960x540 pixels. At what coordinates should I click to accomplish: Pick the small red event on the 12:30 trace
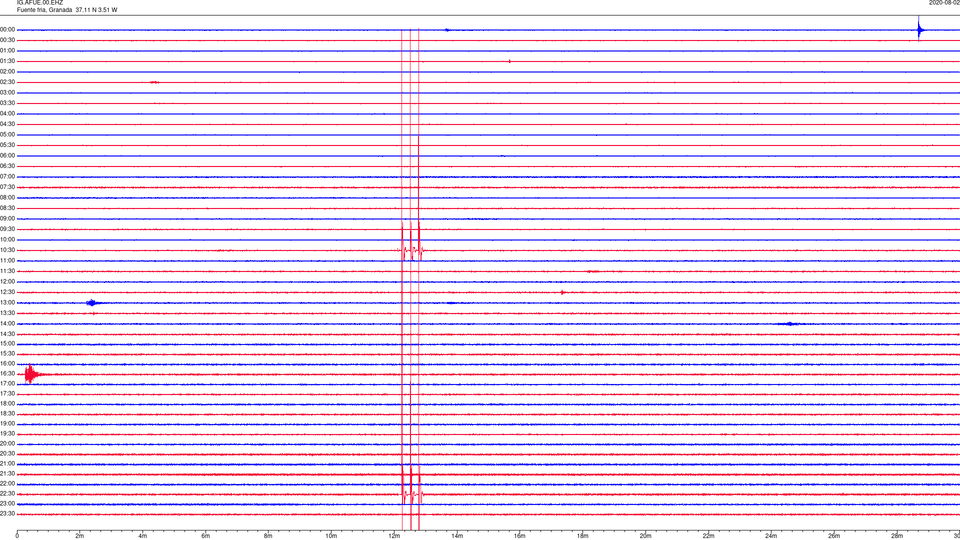(563, 292)
